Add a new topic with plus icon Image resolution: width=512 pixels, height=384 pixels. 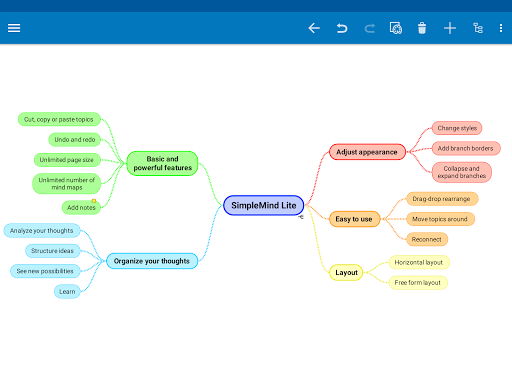point(450,28)
